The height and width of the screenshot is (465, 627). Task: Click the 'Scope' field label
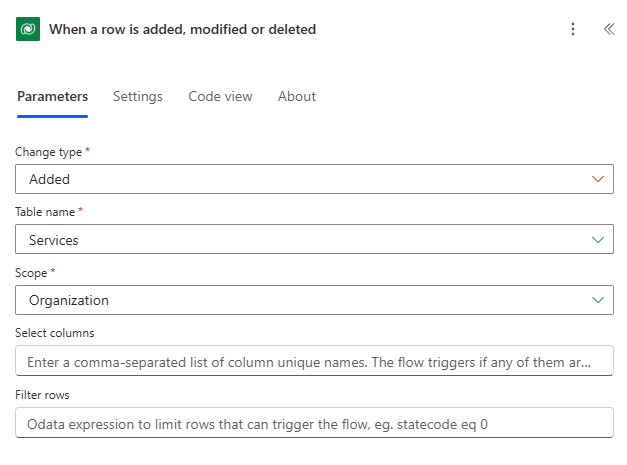pyautogui.click(x=31, y=272)
